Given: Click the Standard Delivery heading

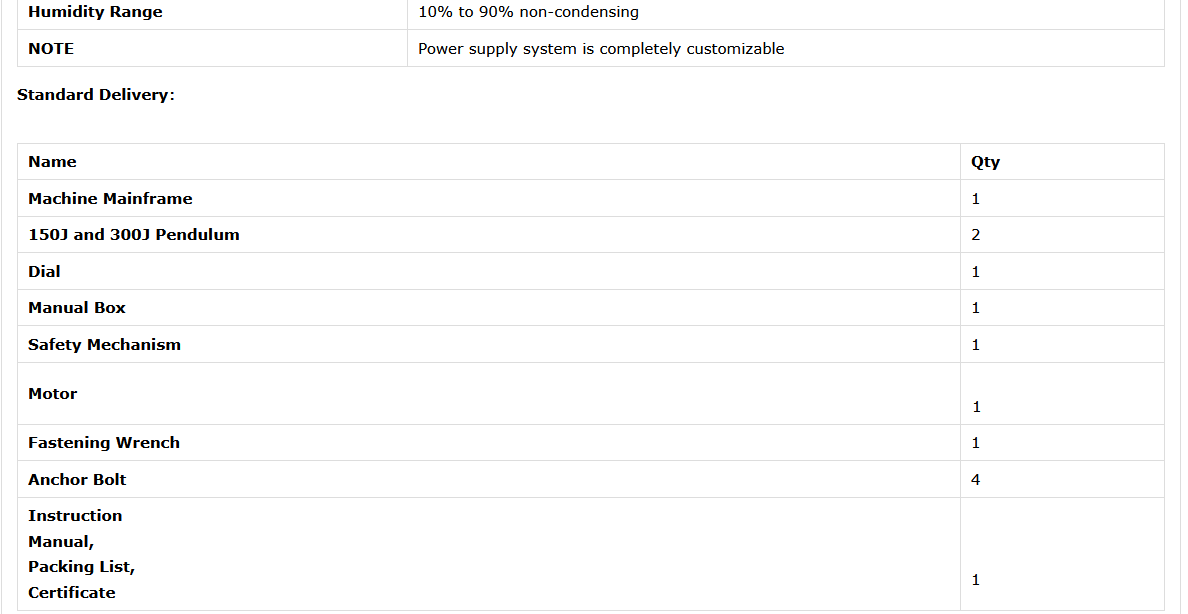Looking at the screenshot, I should 96,95.
